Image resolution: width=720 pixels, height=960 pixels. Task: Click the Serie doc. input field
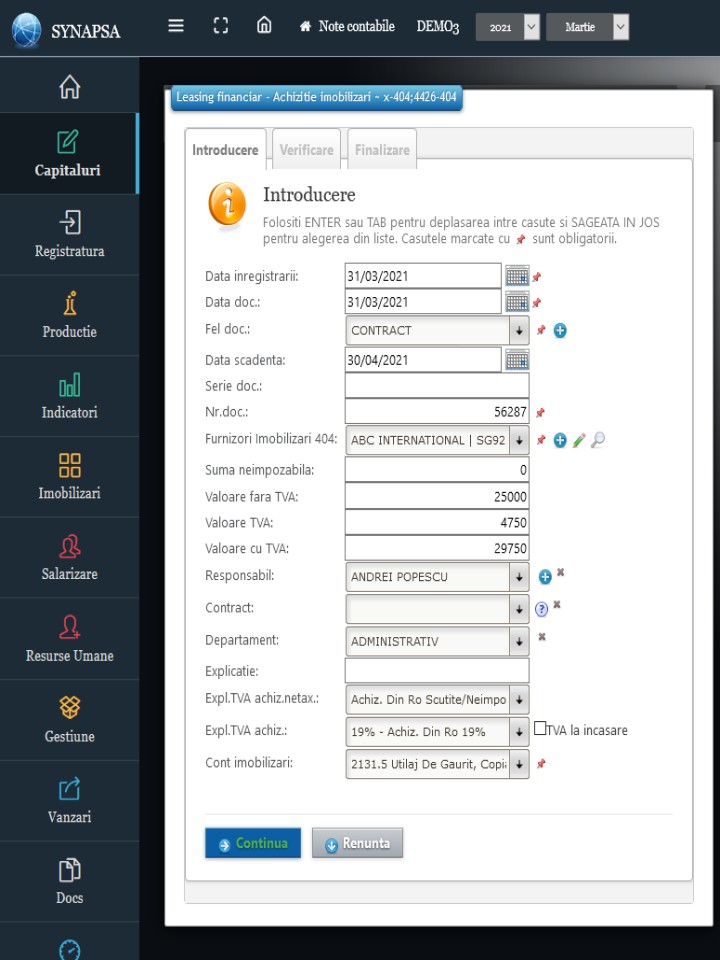[437, 386]
